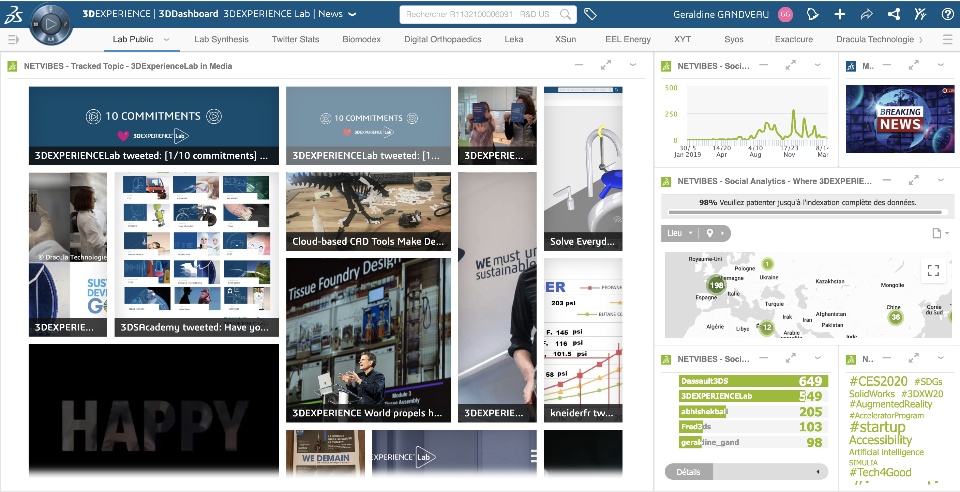The width and height of the screenshot is (960, 492).
Task: Open the hashtag cloud widget chevron menu
Action: coord(941,357)
